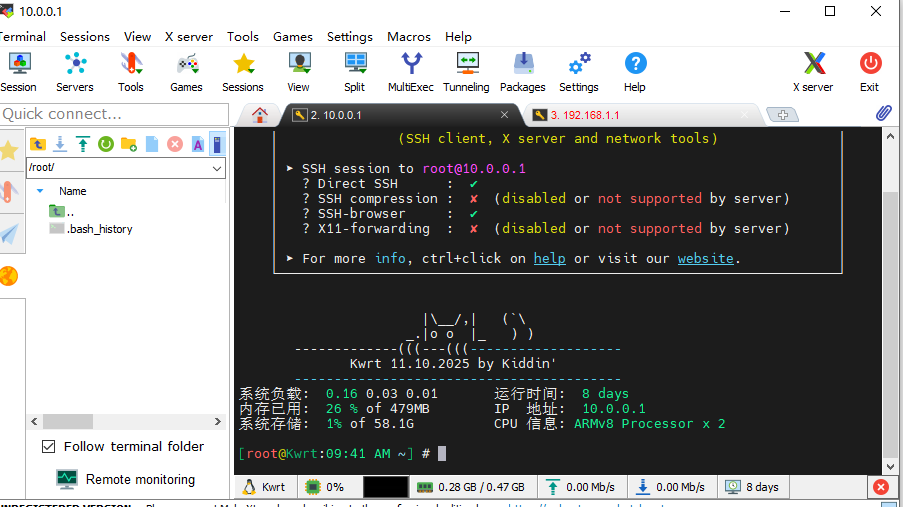Open the /root/ path dropdown
Image resolution: width=903 pixels, height=507 pixels.
click(x=217, y=168)
